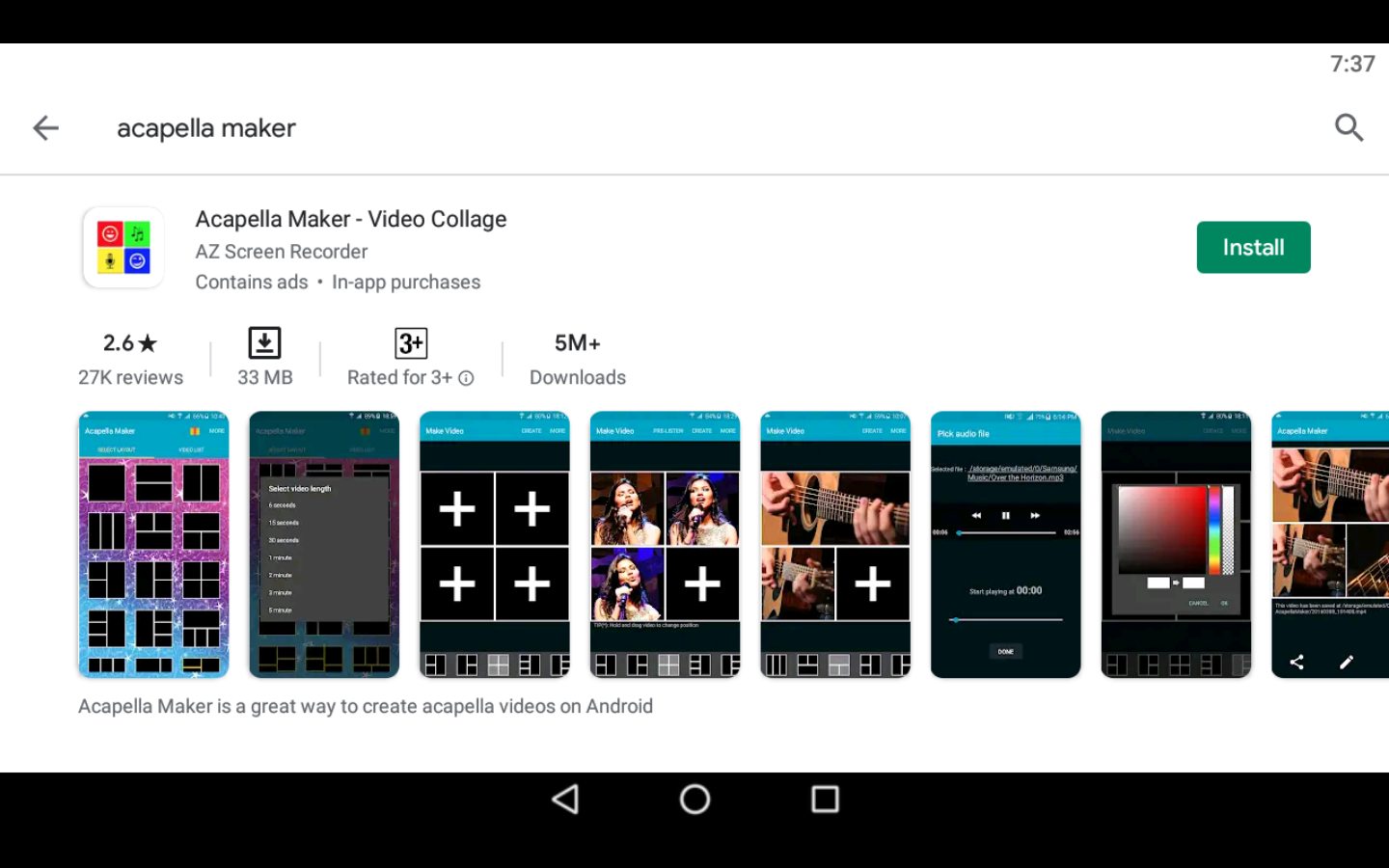The image size is (1389, 868).
Task: View the 27K reviews label
Action: [130, 378]
